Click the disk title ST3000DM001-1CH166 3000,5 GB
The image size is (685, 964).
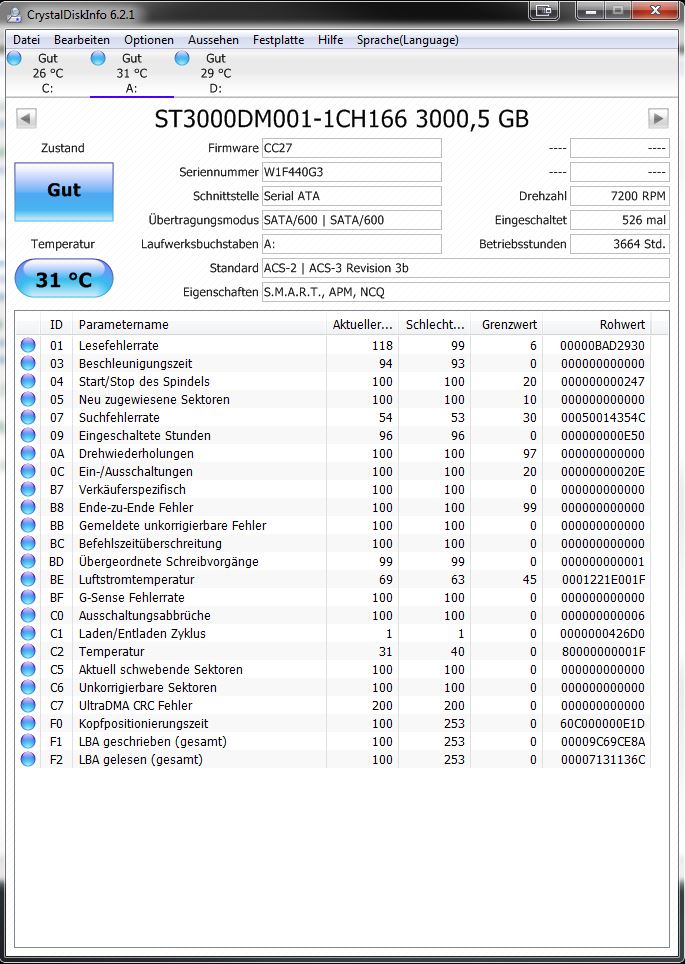coord(341,119)
